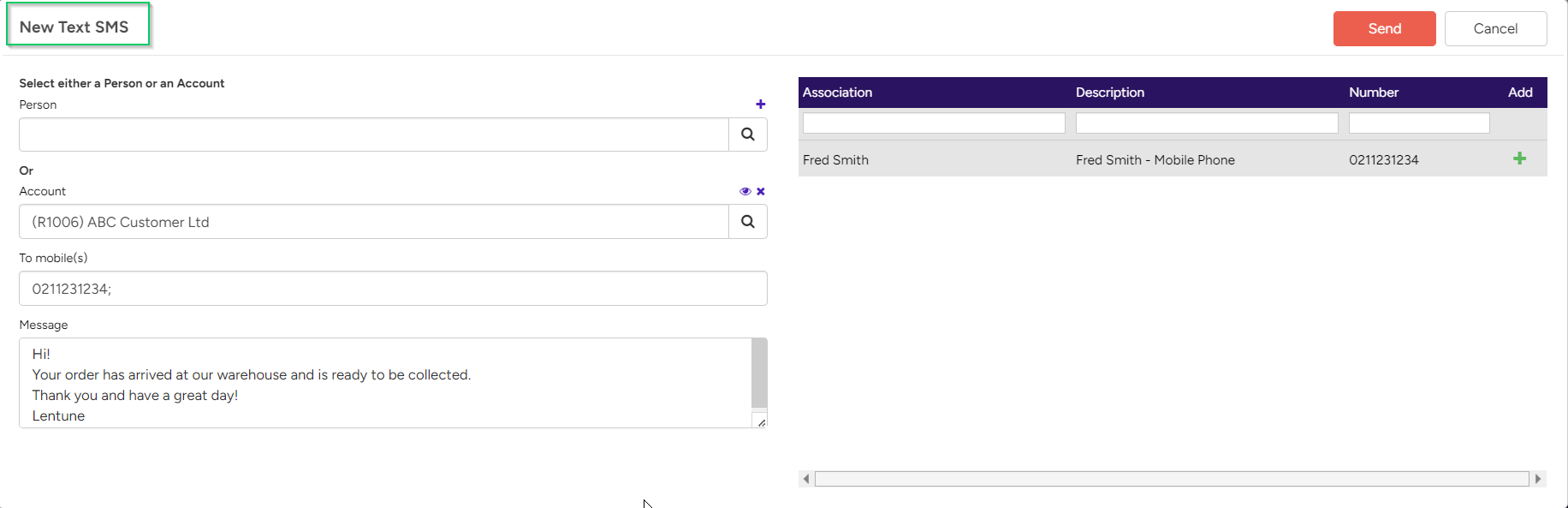Clear the selected account with the X icon
The height and width of the screenshot is (508, 1568).
click(760, 191)
